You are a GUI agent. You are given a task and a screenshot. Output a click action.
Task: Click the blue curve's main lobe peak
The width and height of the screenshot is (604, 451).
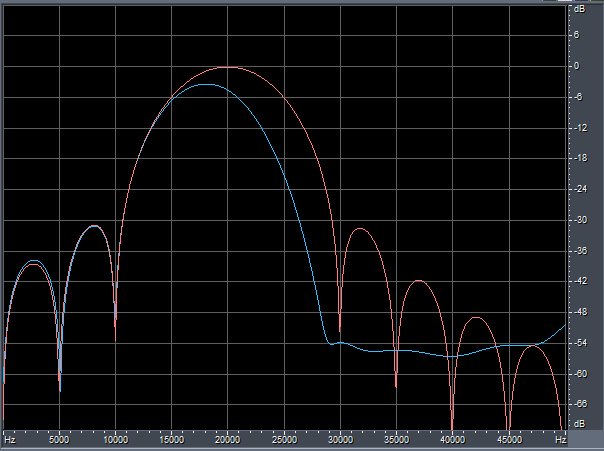207,84
